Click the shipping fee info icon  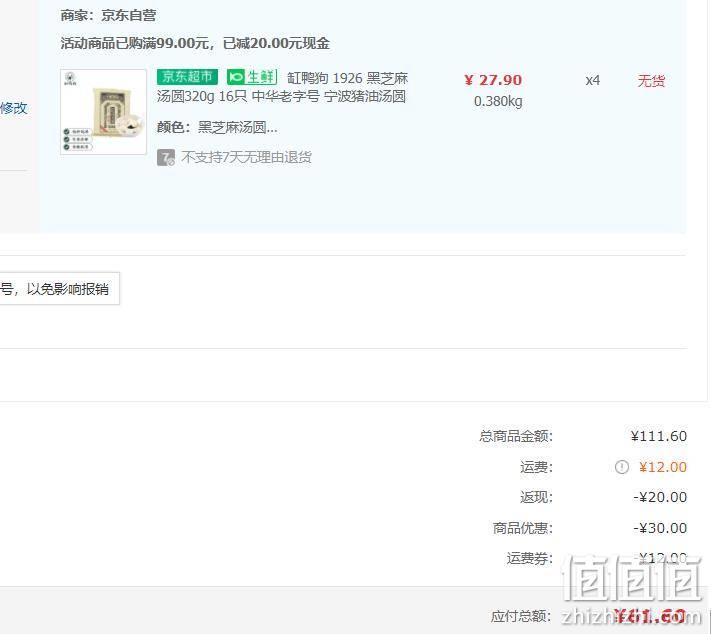pos(622,467)
